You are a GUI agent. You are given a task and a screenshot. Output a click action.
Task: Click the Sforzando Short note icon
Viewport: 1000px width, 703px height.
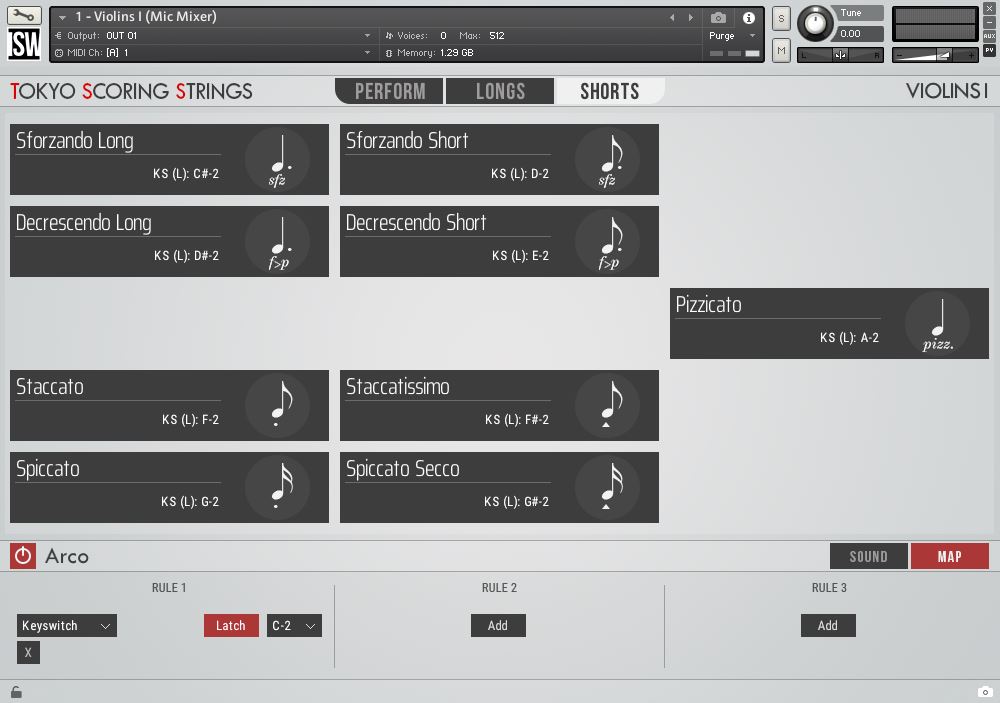coord(607,159)
